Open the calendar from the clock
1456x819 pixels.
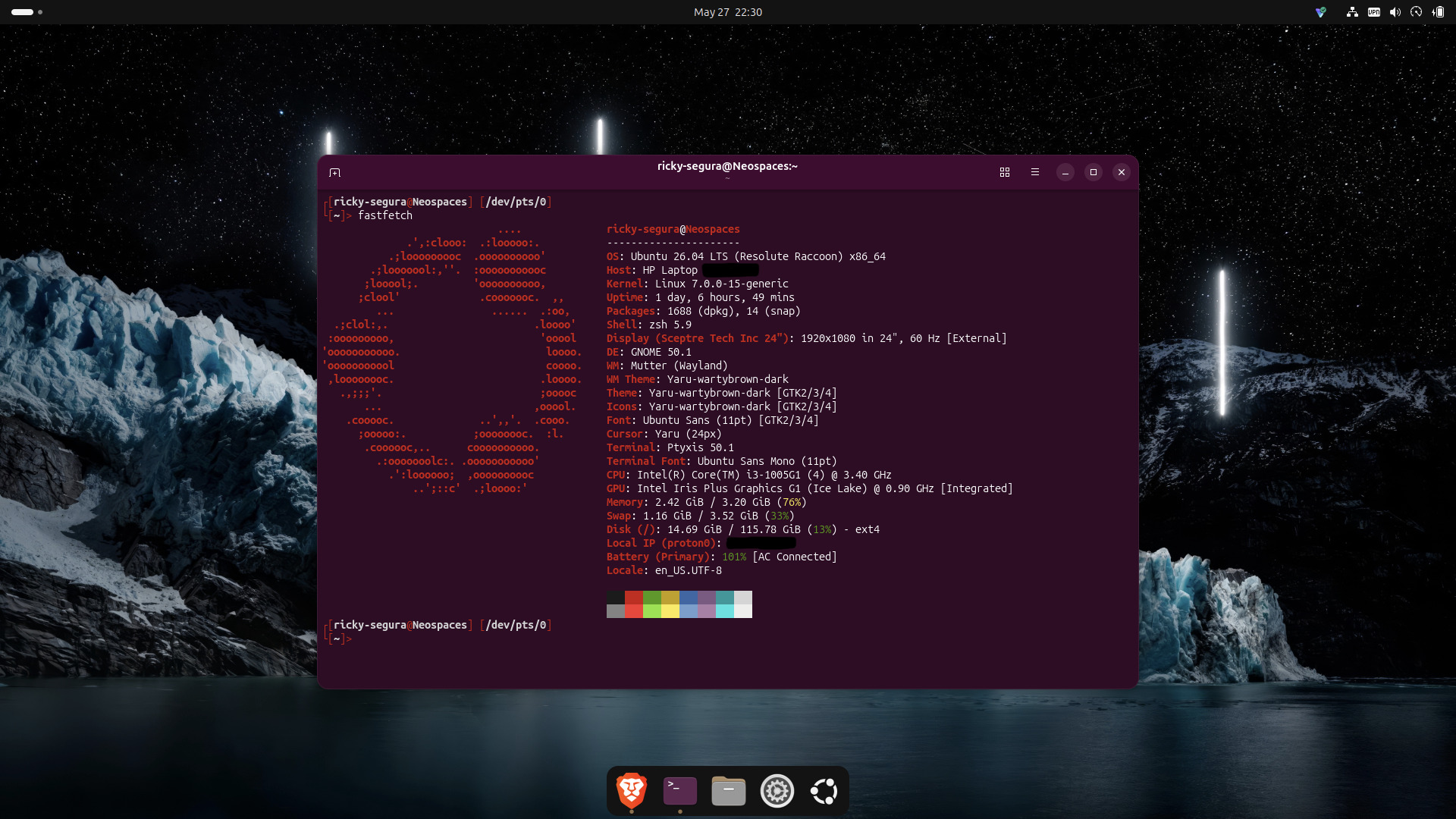click(728, 12)
